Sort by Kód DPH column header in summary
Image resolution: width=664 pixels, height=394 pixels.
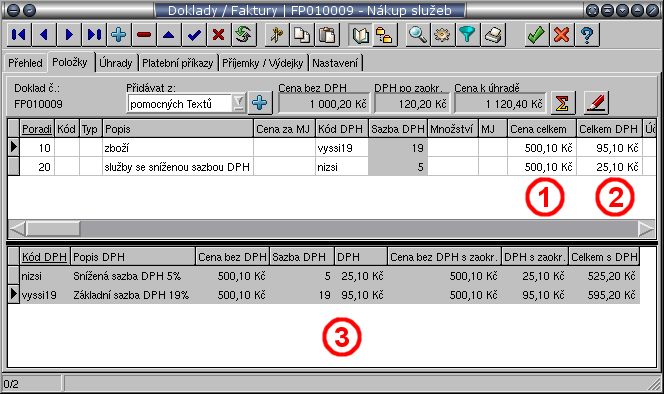tap(44, 257)
